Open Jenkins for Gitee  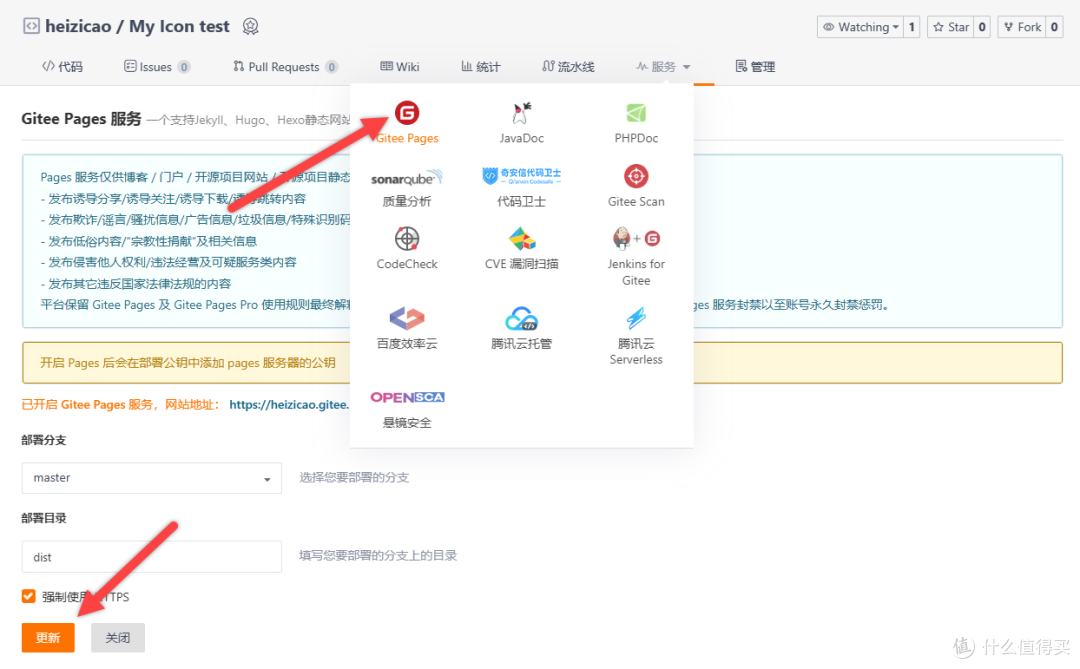[636, 253]
